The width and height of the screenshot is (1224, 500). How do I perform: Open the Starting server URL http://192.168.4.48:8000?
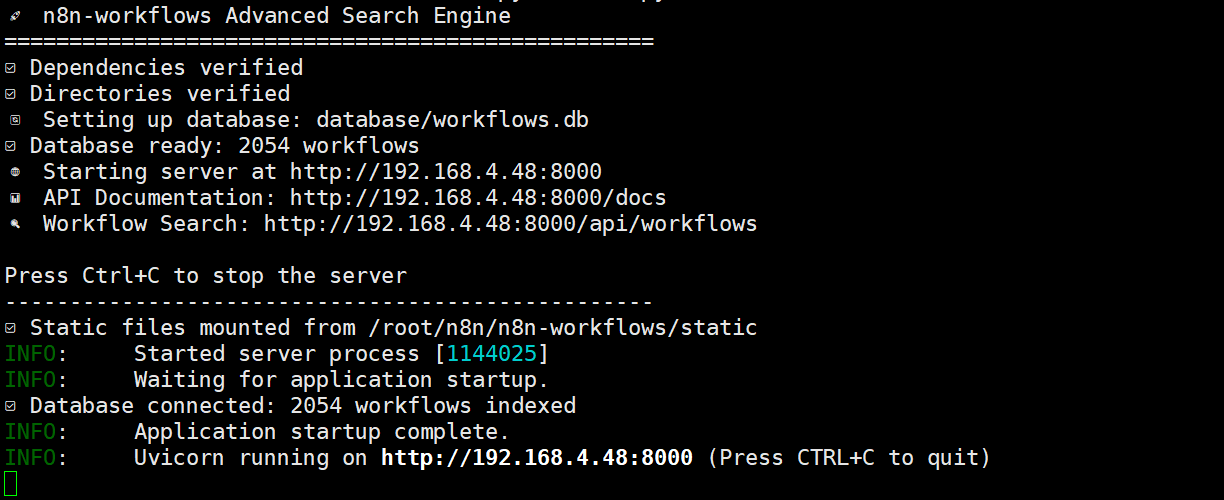(x=446, y=172)
